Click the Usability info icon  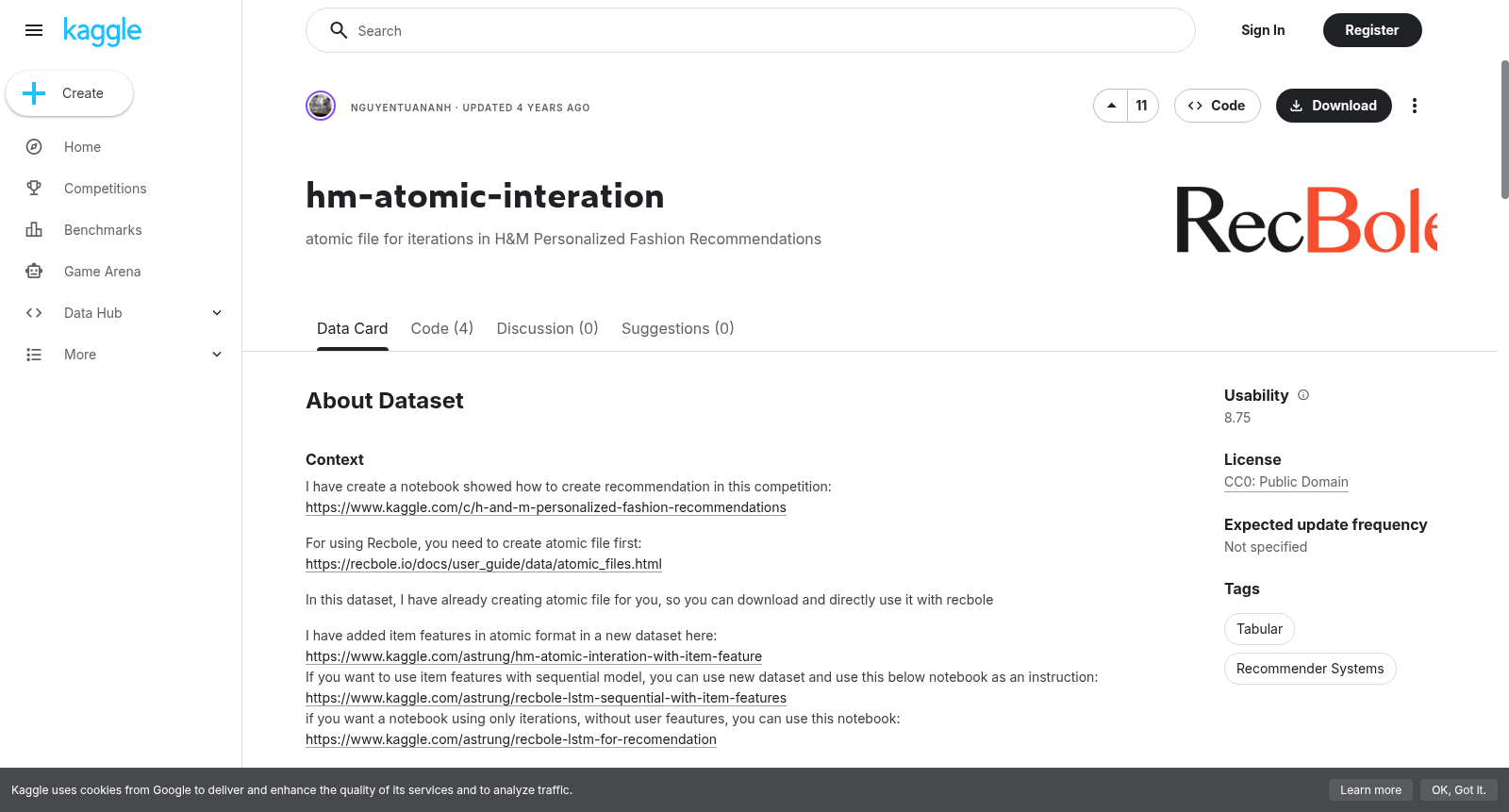pos(1303,395)
